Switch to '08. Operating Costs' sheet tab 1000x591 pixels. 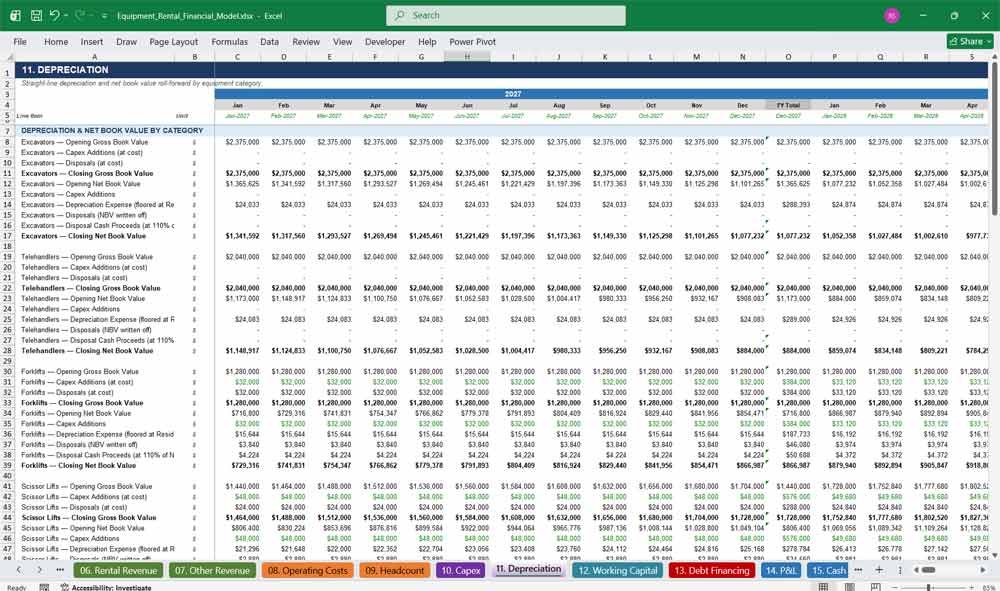click(x=307, y=571)
